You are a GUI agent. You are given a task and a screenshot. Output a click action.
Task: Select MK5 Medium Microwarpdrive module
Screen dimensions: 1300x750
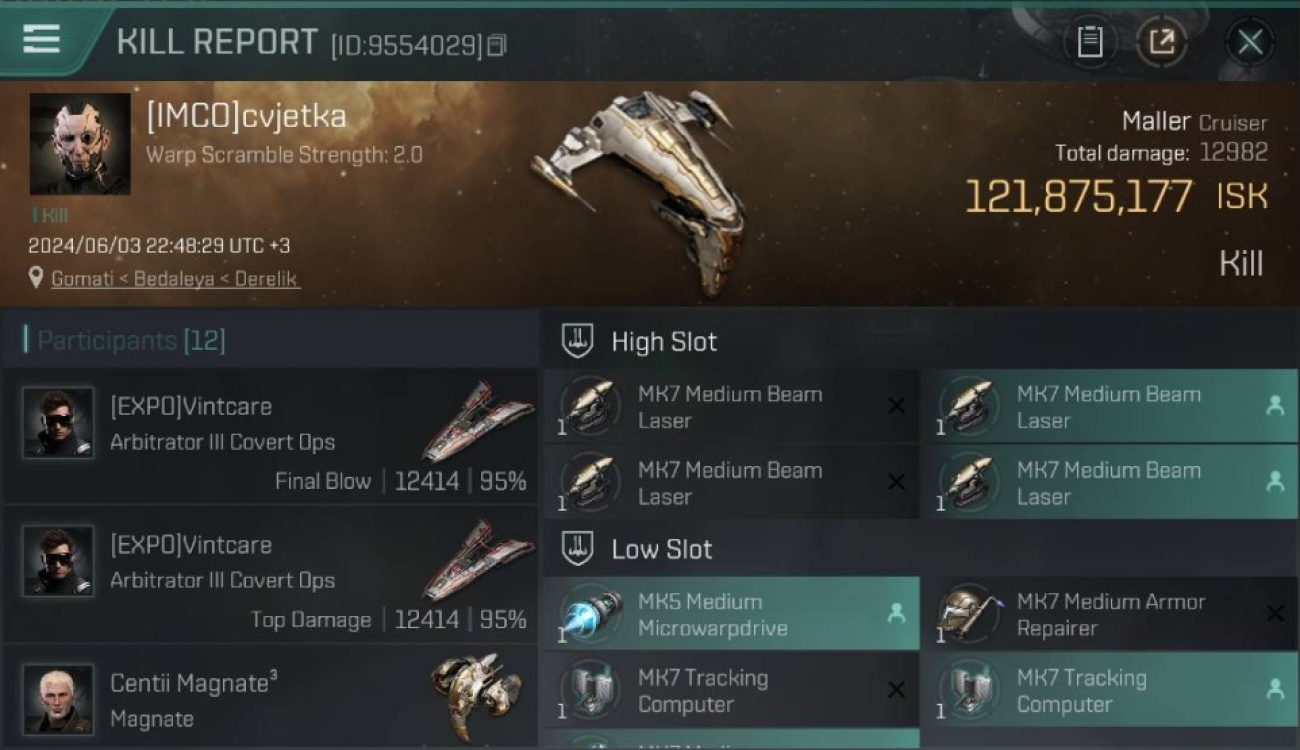731,614
